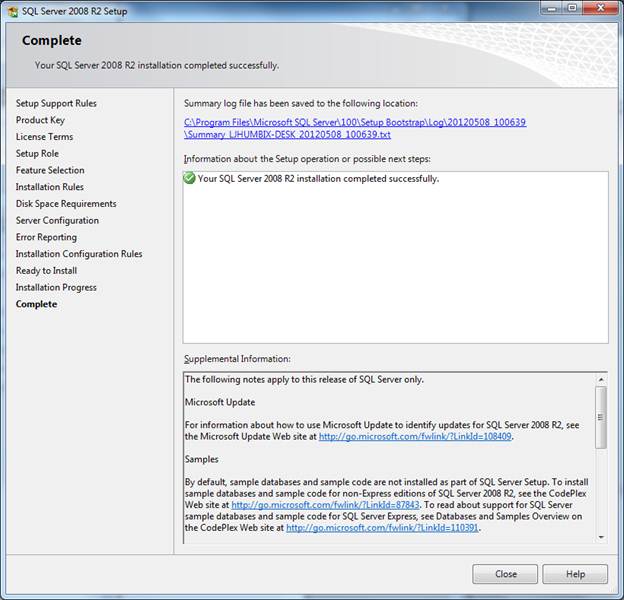Minimize the SQL Server Setup window
Viewport: 624px width, 600px height.
(552, 8)
